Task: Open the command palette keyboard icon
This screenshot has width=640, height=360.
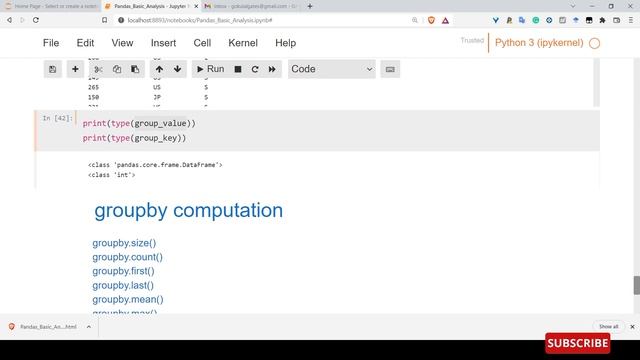Action: click(x=390, y=69)
